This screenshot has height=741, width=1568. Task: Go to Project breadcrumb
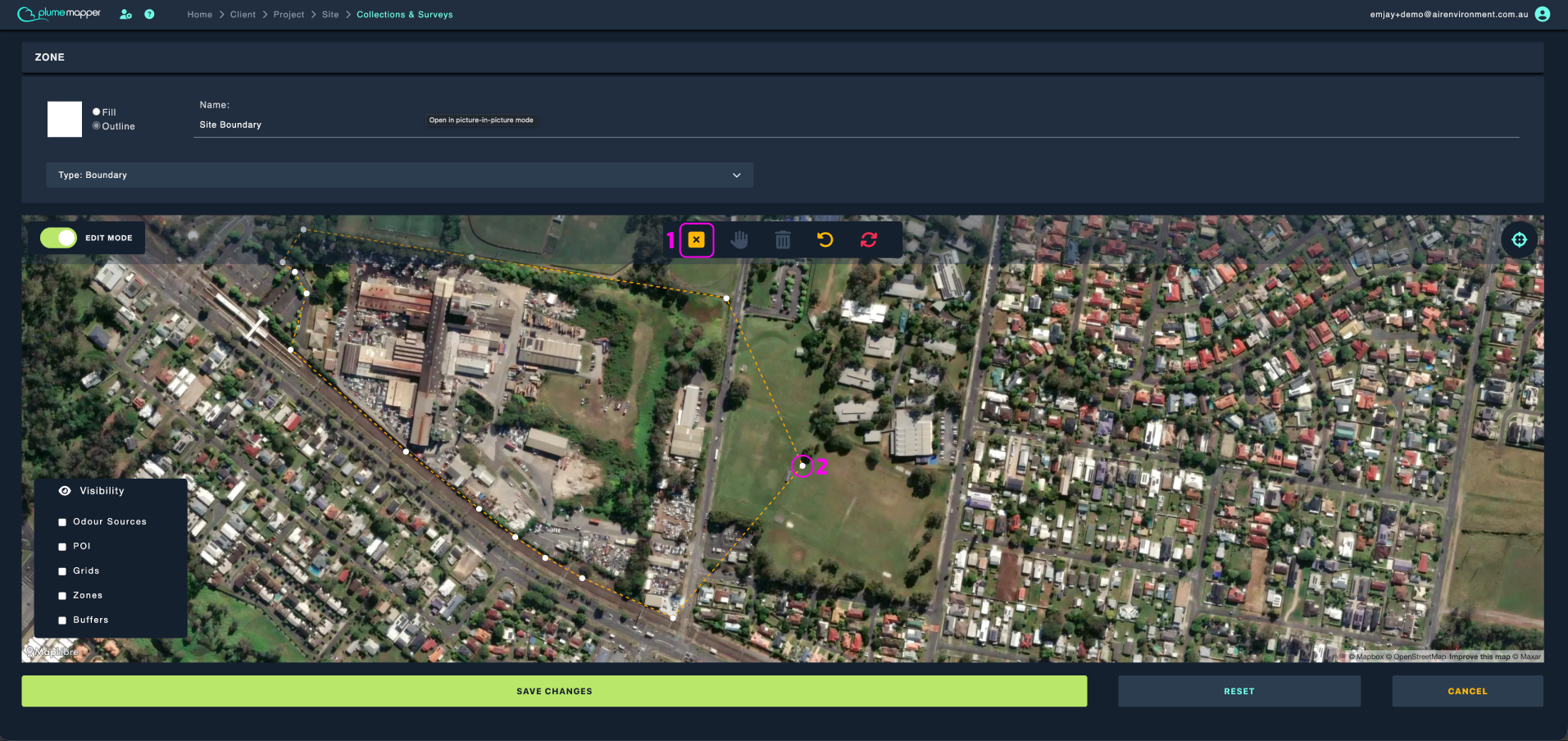[289, 15]
